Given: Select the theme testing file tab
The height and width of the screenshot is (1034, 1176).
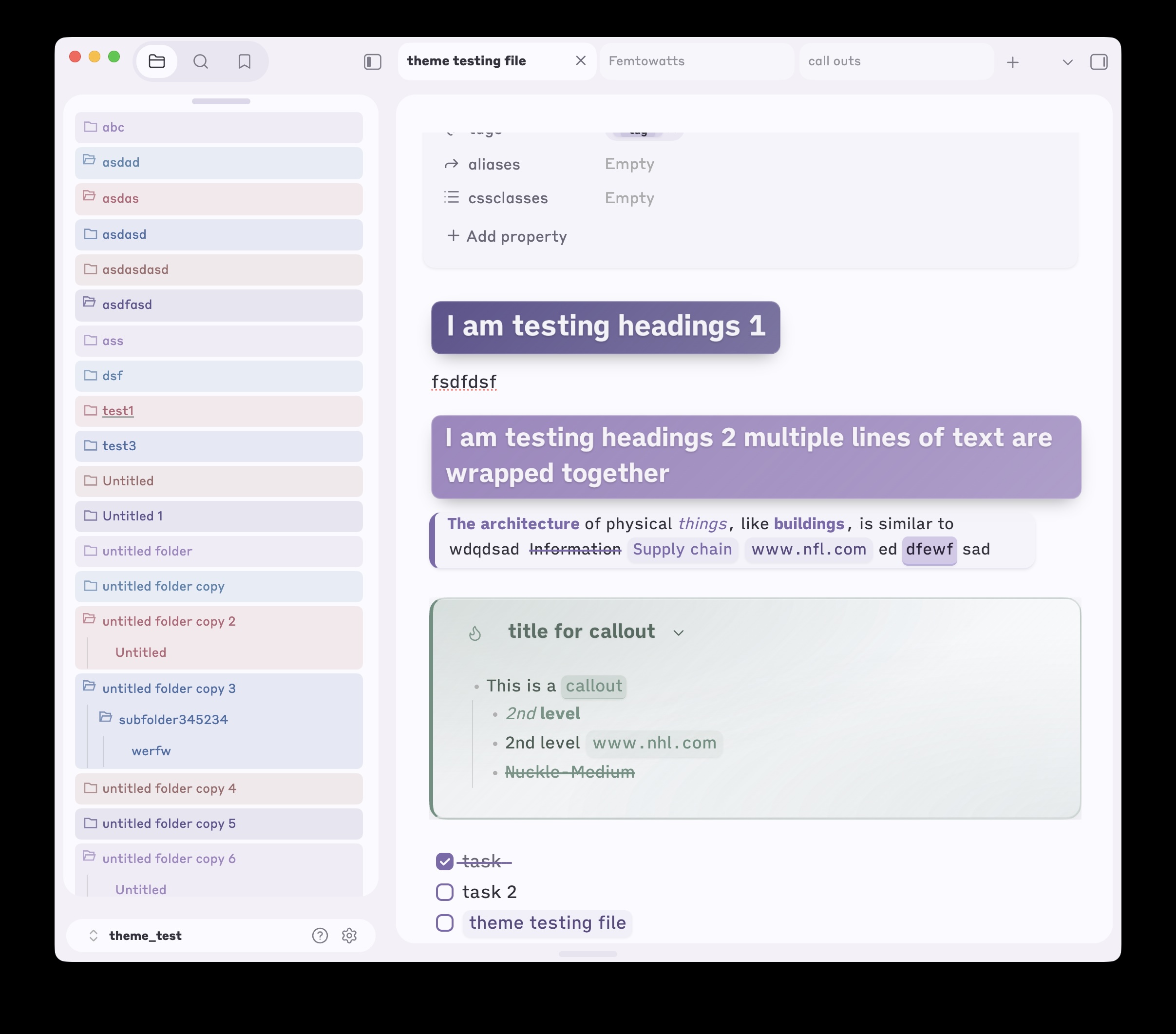Looking at the screenshot, I should tap(496, 61).
